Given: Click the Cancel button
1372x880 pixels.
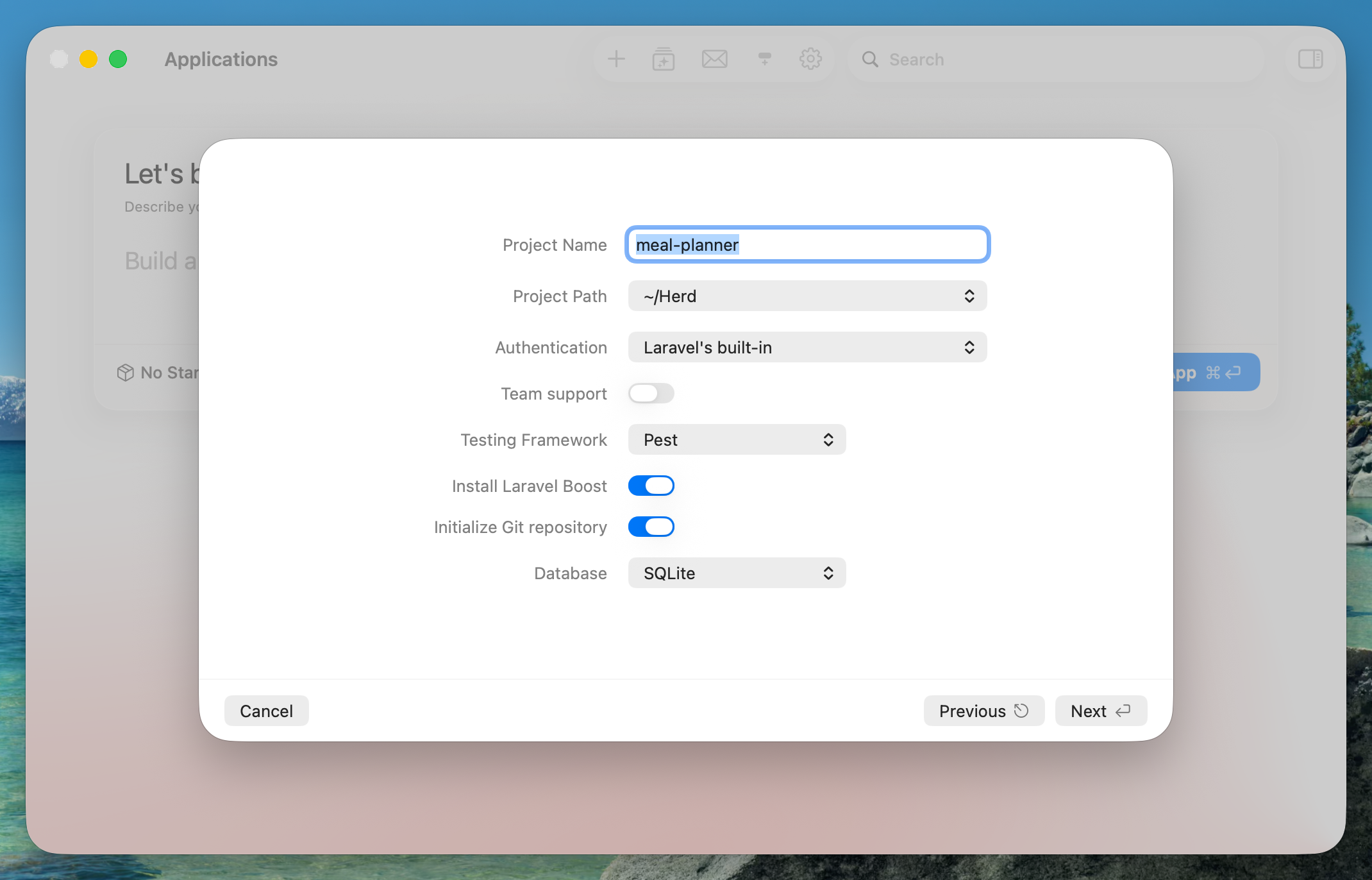Looking at the screenshot, I should point(267,711).
